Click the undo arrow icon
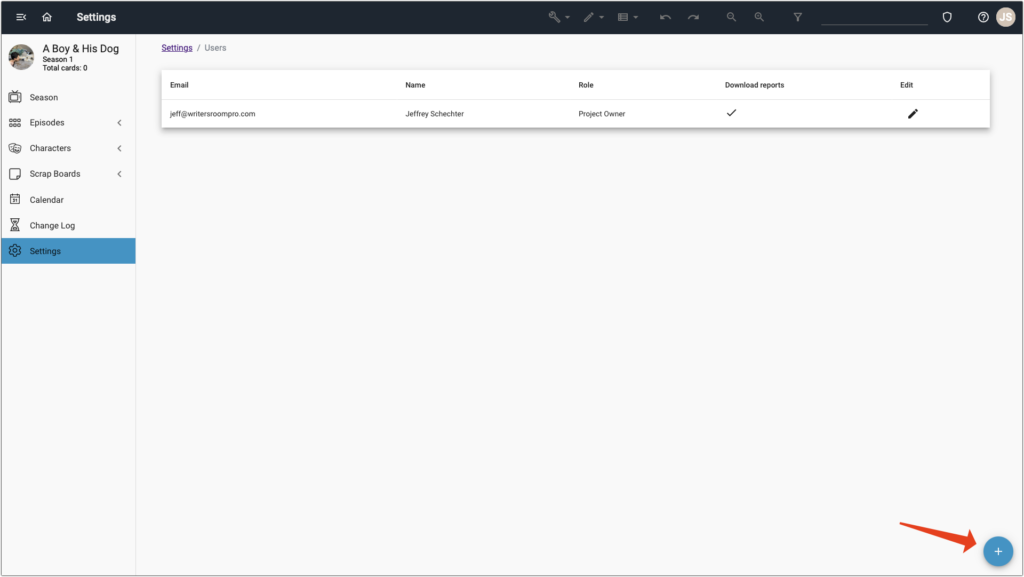The height and width of the screenshot is (577, 1024). point(665,17)
